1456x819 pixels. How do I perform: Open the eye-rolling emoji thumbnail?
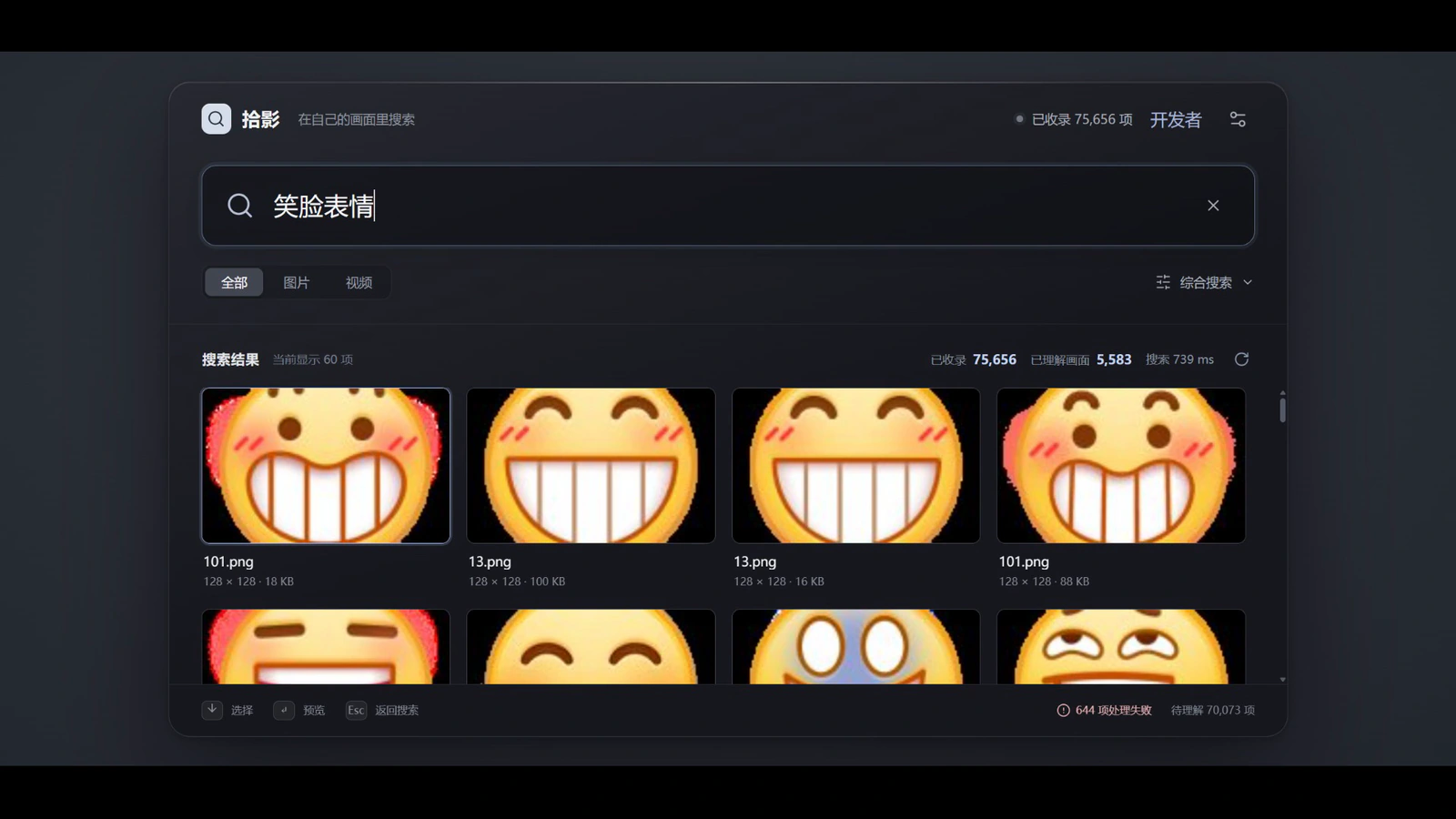(x=1121, y=647)
